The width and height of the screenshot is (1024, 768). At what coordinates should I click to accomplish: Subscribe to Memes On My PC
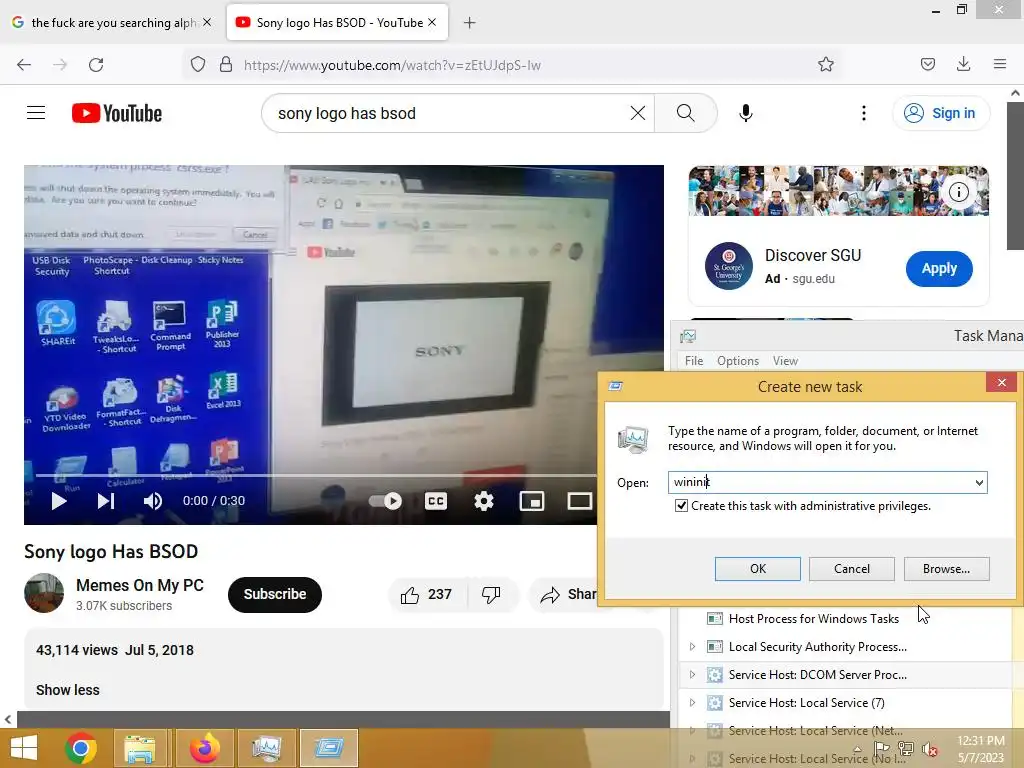point(275,594)
